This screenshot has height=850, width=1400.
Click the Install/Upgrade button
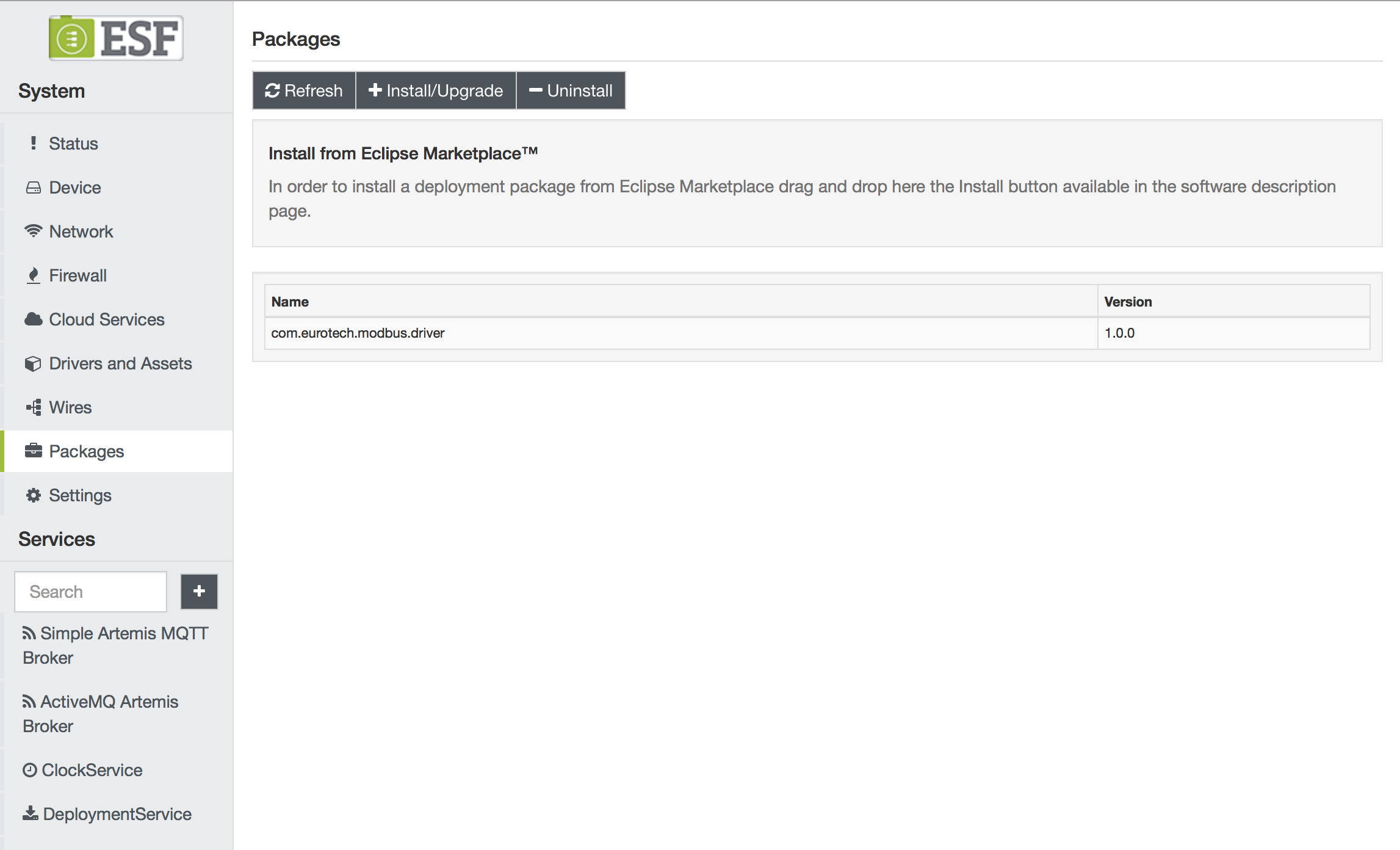click(x=436, y=90)
